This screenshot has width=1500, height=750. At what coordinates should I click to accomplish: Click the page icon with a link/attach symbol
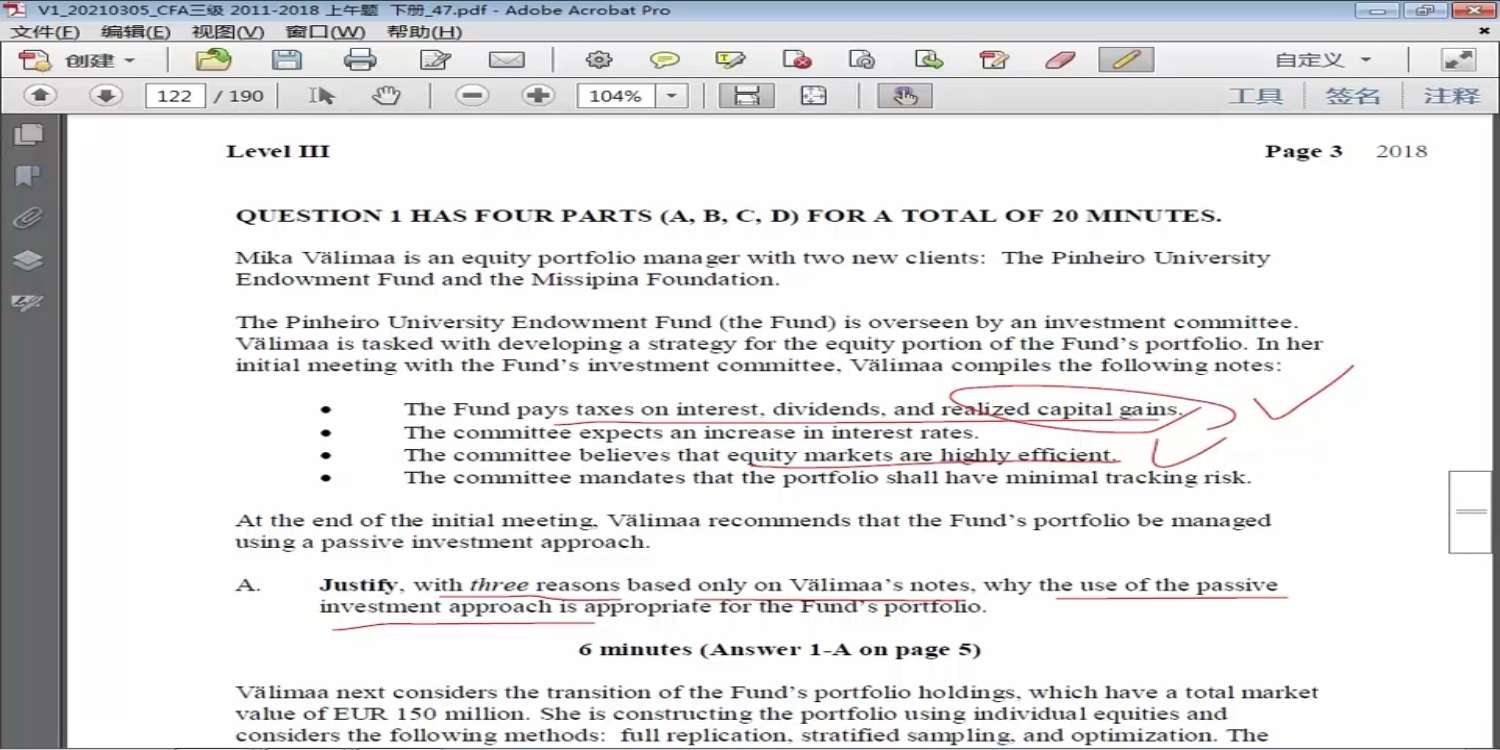(x=862, y=60)
